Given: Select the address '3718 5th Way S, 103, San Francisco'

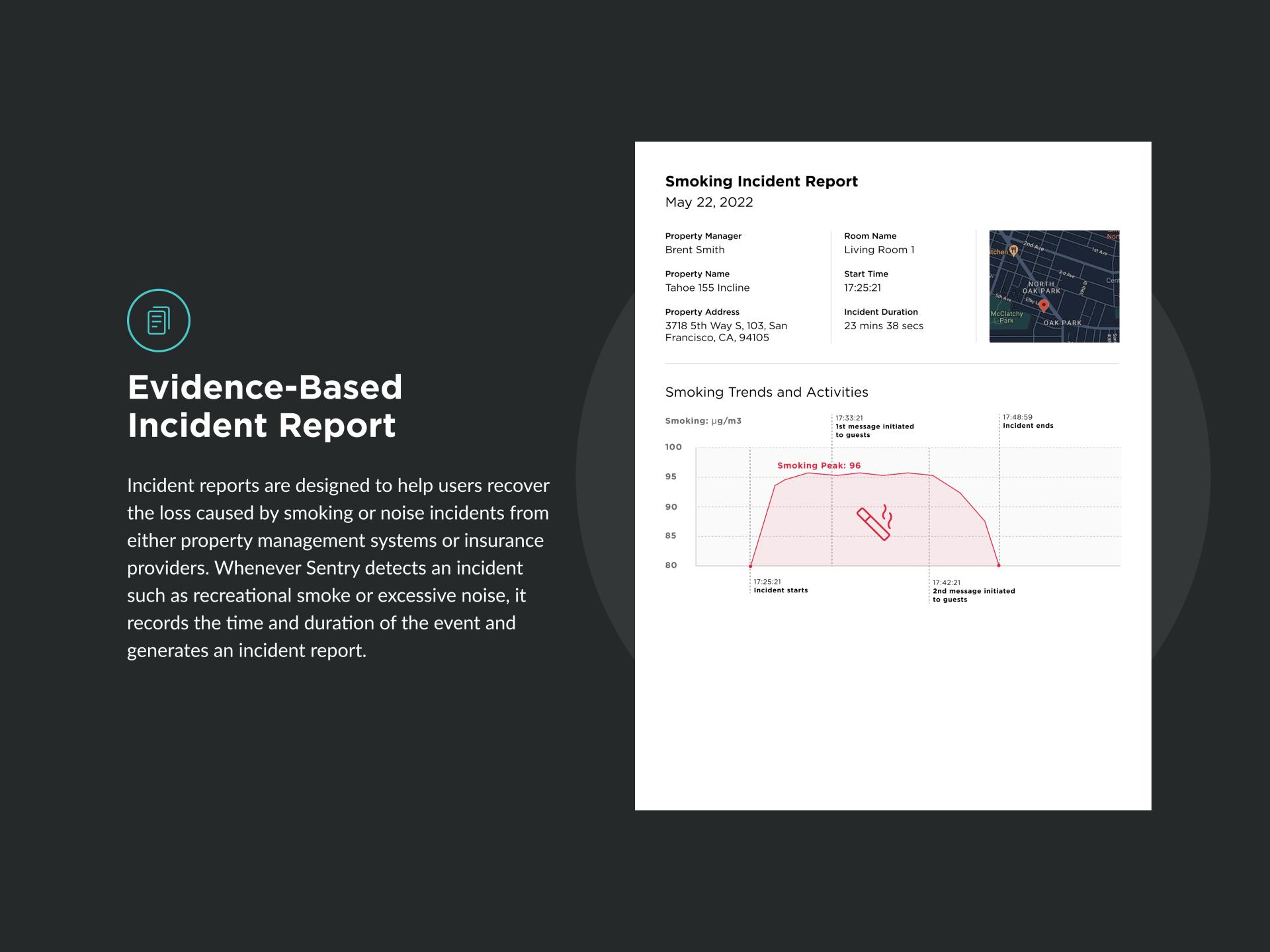Looking at the screenshot, I should coord(726,332).
